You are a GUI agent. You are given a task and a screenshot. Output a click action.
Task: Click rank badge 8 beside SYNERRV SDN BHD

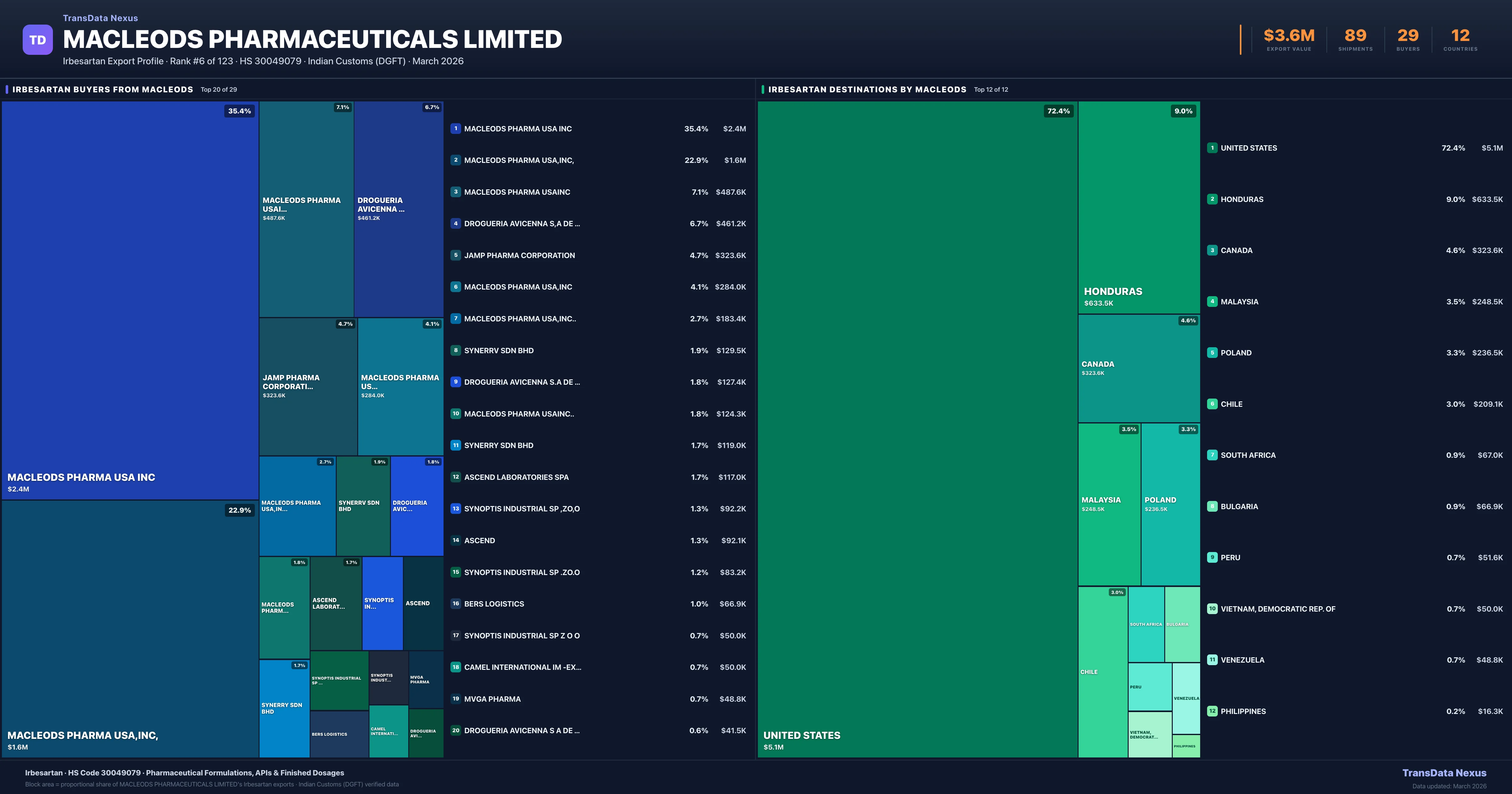pyautogui.click(x=455, y=351)
